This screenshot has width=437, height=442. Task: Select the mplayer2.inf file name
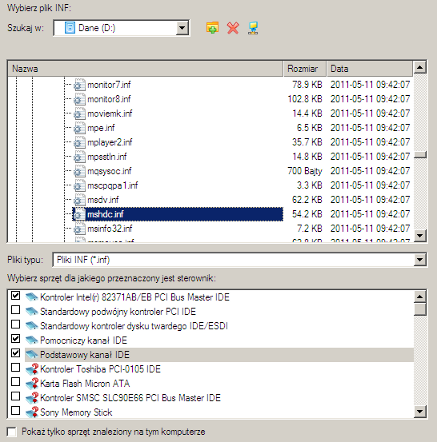click(110, 142)
